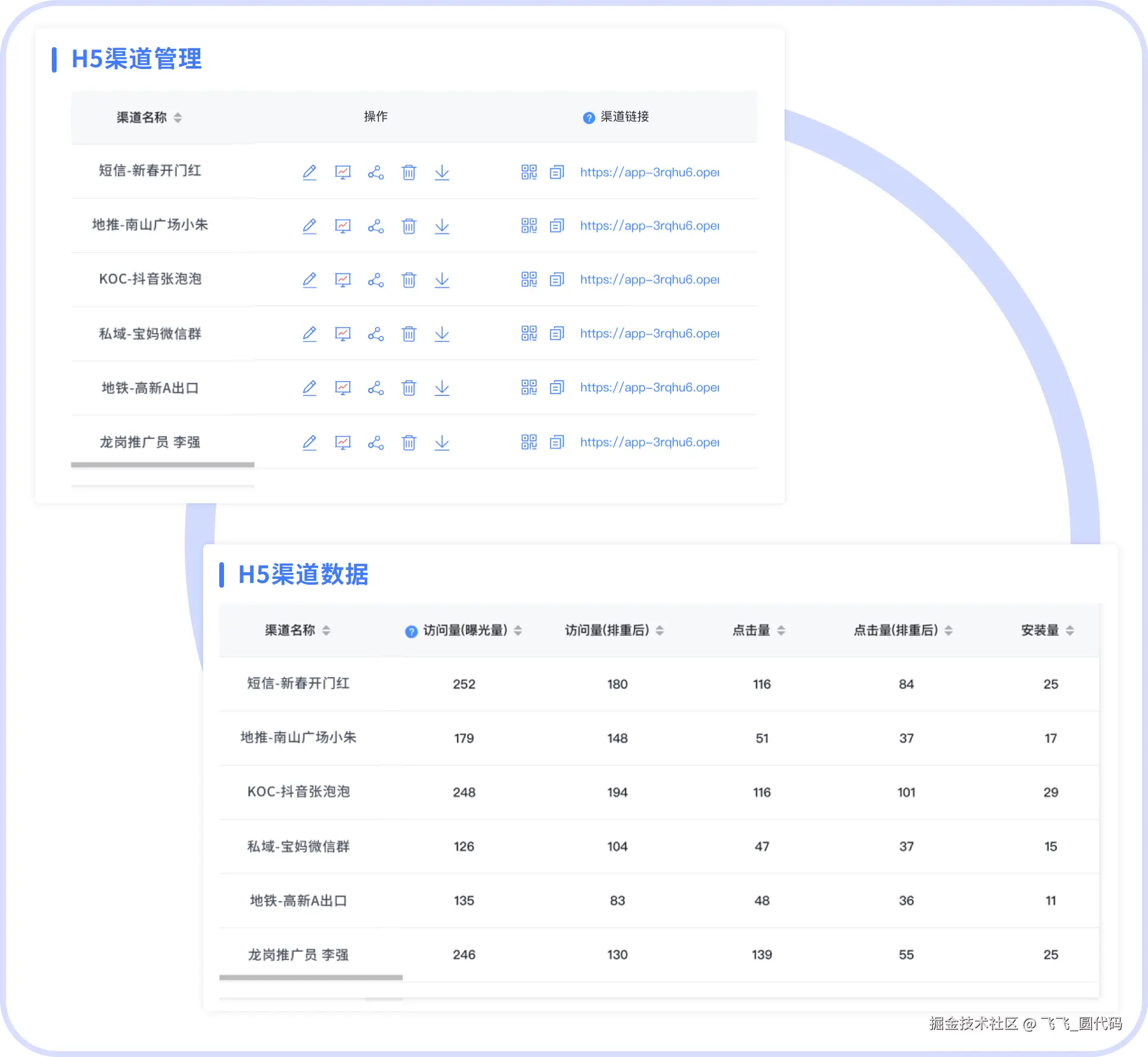
Task: Copy link icon for KOC-抖音张泡泡 row
Action: point(556,280)
